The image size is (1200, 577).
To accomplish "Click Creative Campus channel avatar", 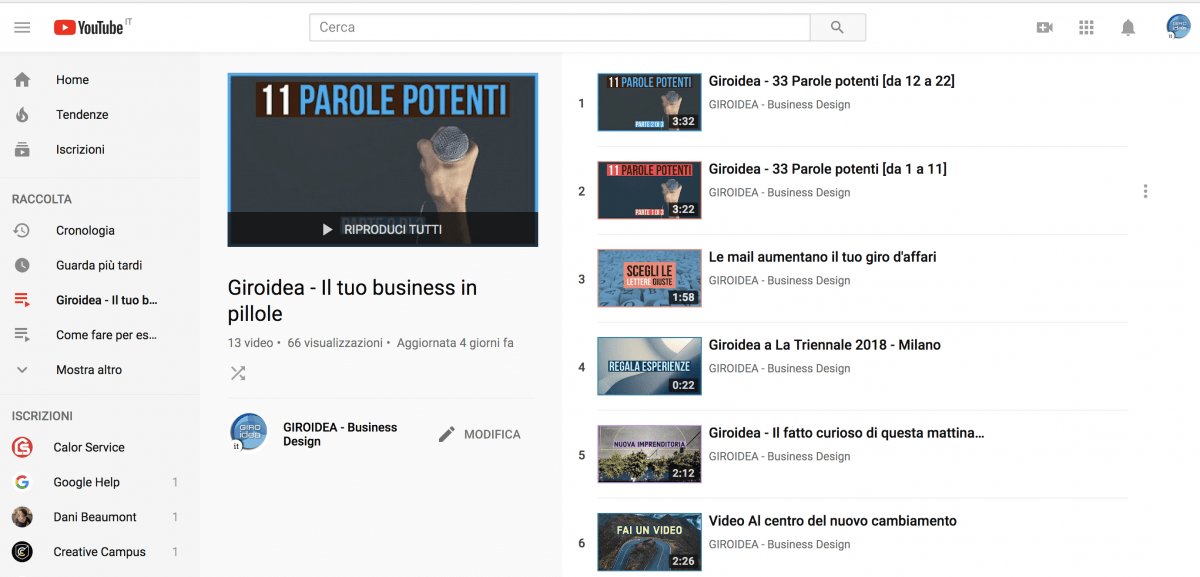I will click(22, 552).
